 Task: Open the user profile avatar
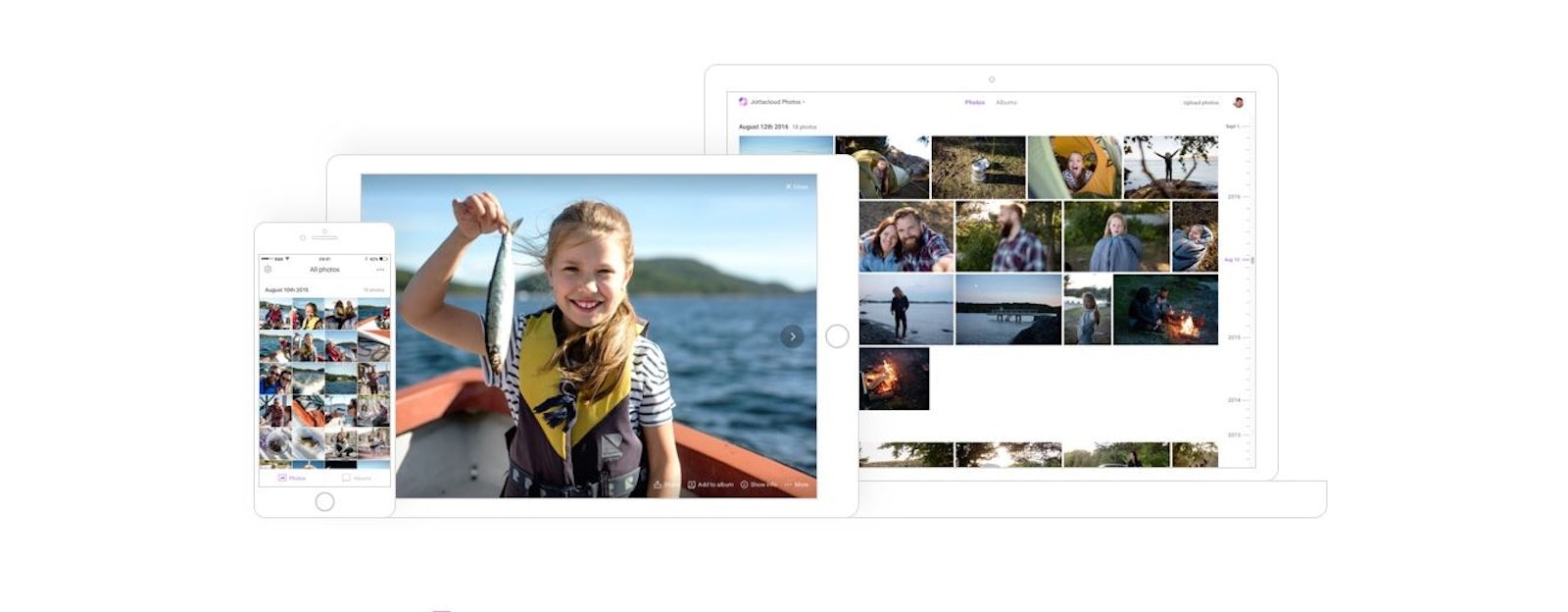pyautogui.click(x=1238, y=102)
